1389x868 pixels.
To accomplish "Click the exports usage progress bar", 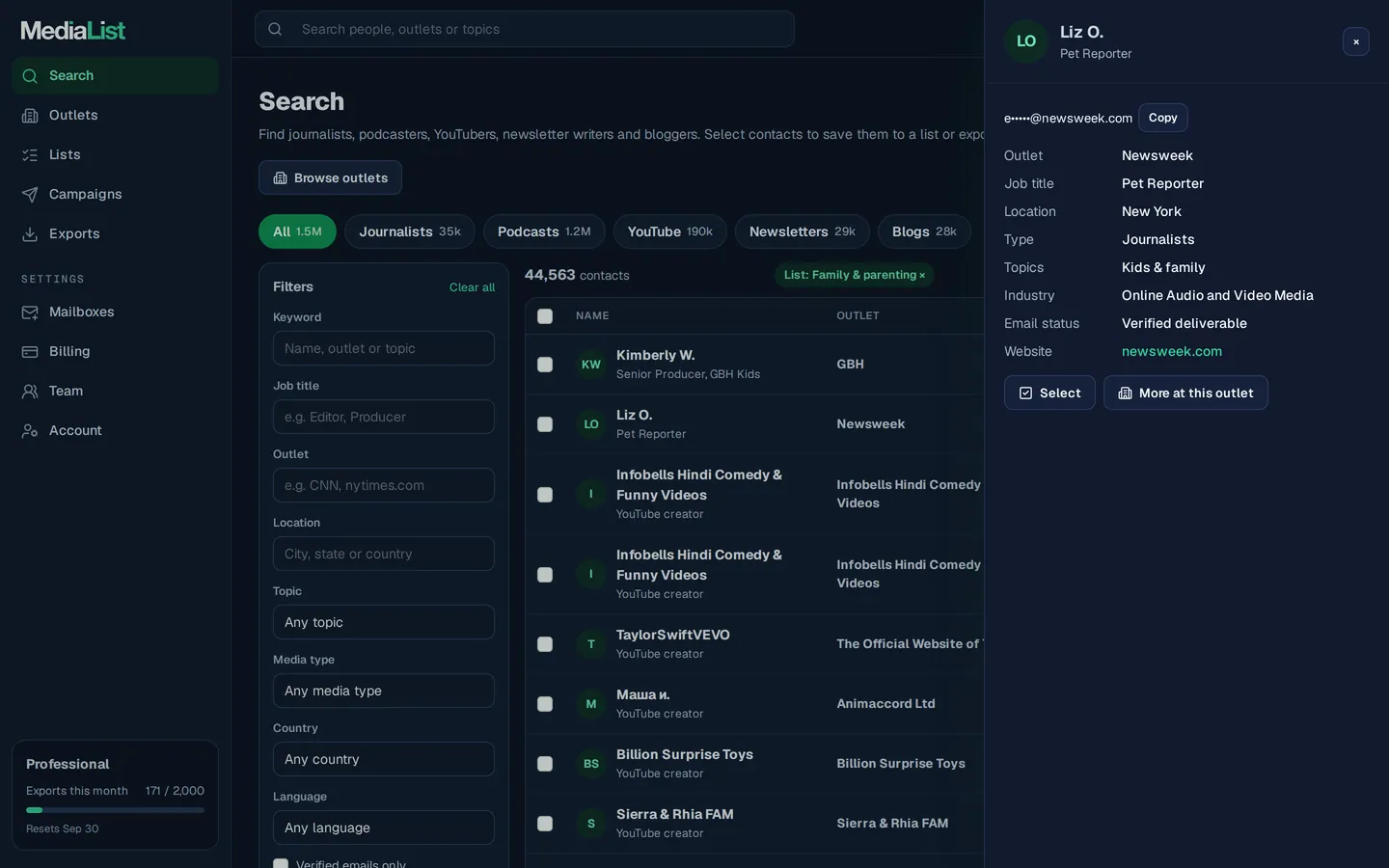I will pos(115,810).
